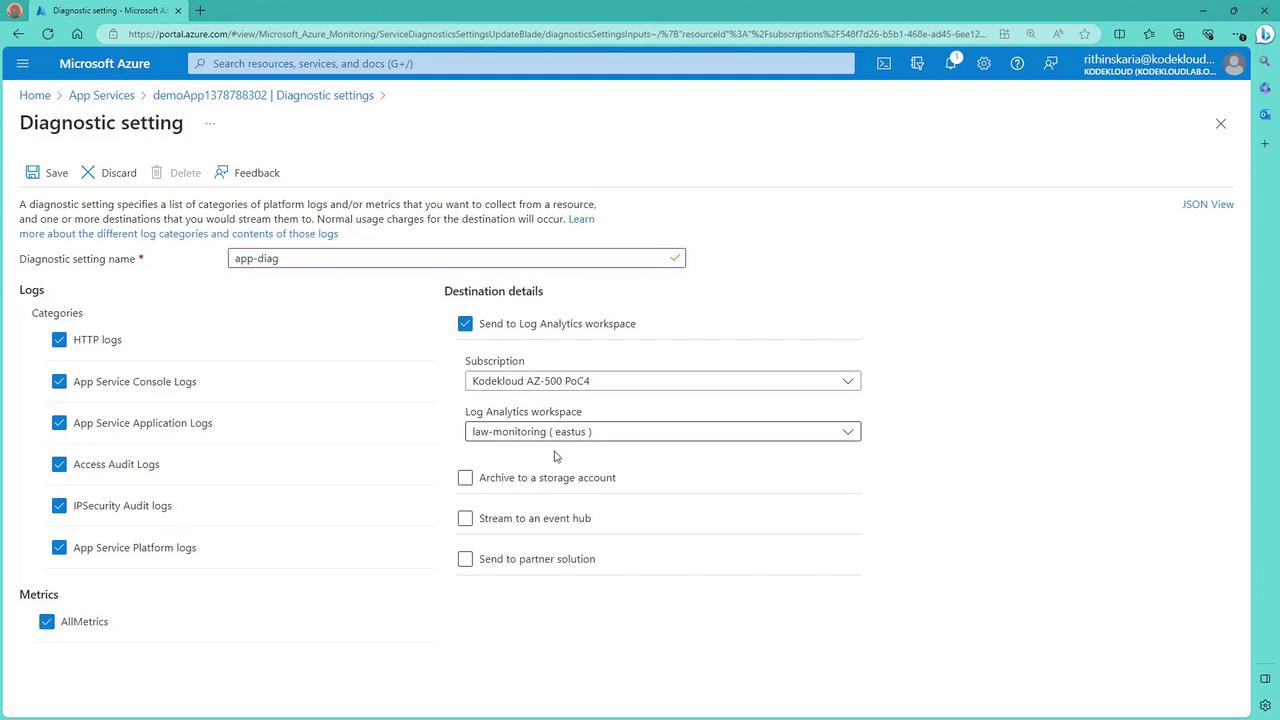Add this page to browser favorites
This screenshot has height=720, width=1280.
tap(1084, 34)
